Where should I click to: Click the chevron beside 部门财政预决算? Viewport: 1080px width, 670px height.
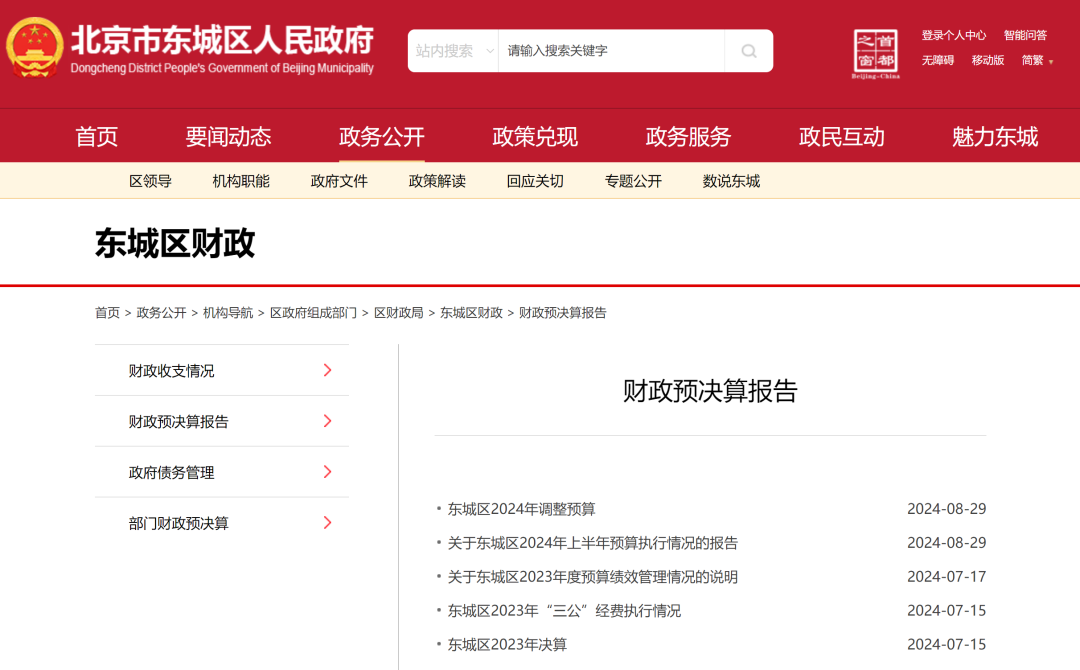[x=327, y=523]
